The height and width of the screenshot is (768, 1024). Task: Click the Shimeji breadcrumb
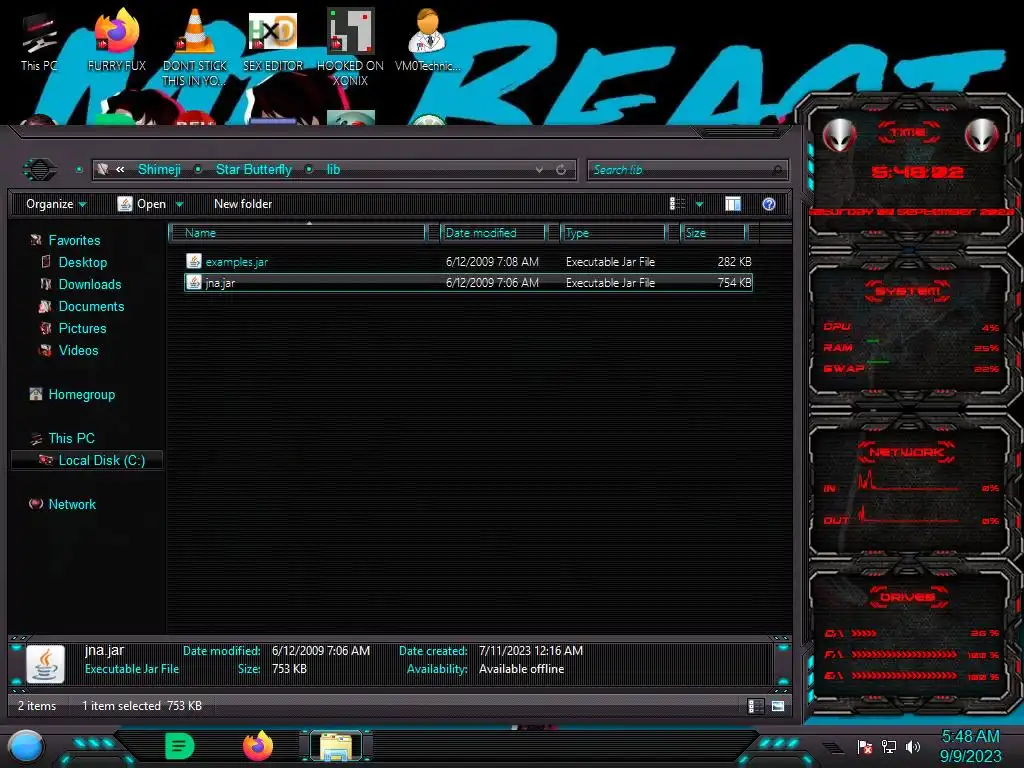click(x=159, y=170)
